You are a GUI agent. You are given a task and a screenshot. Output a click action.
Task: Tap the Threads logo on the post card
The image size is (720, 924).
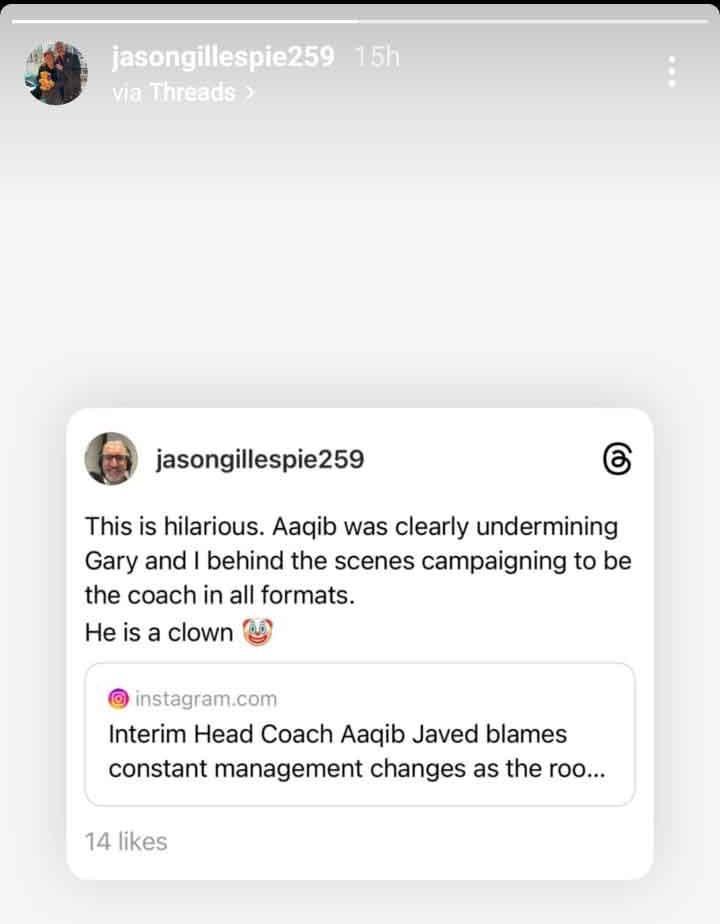pos(617,459)
